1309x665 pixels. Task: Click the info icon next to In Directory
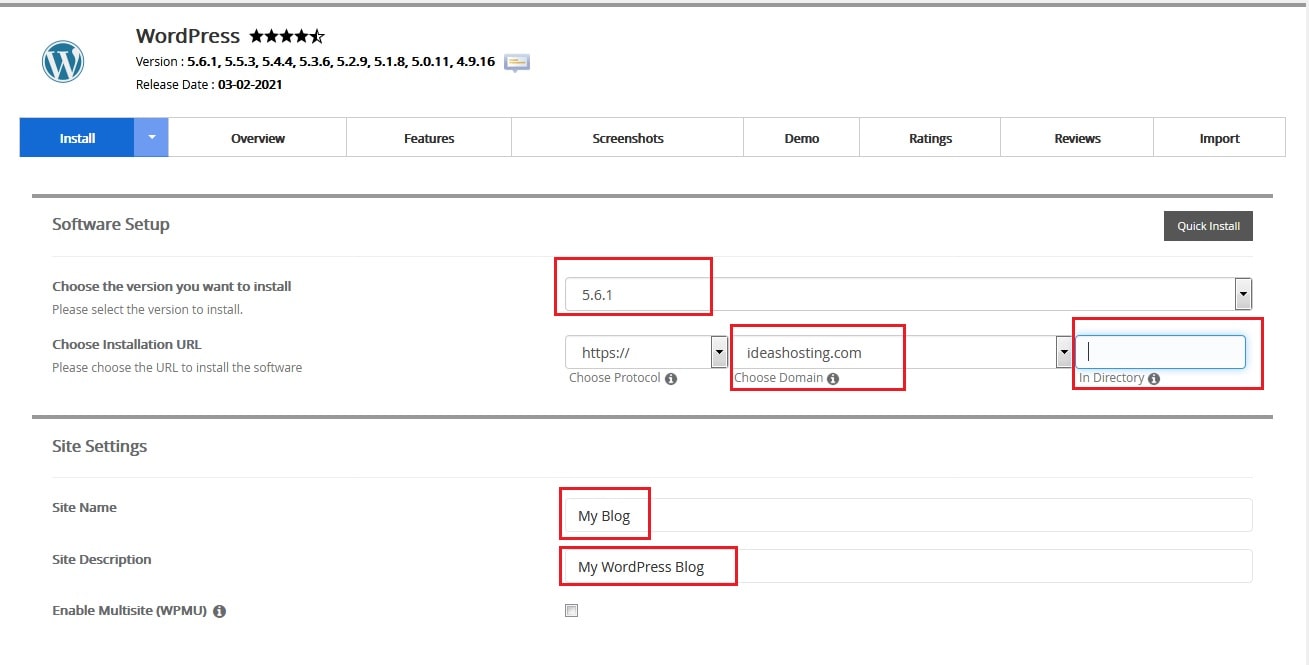(x=1154, y=378)
